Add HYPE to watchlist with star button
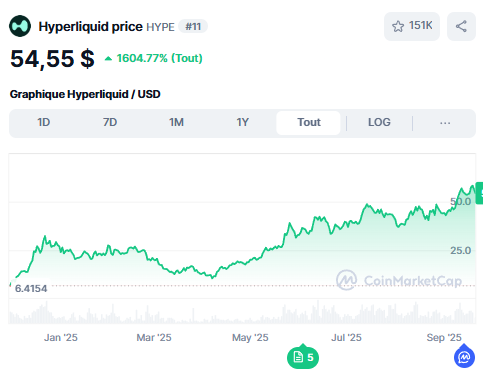 [412, 26]
